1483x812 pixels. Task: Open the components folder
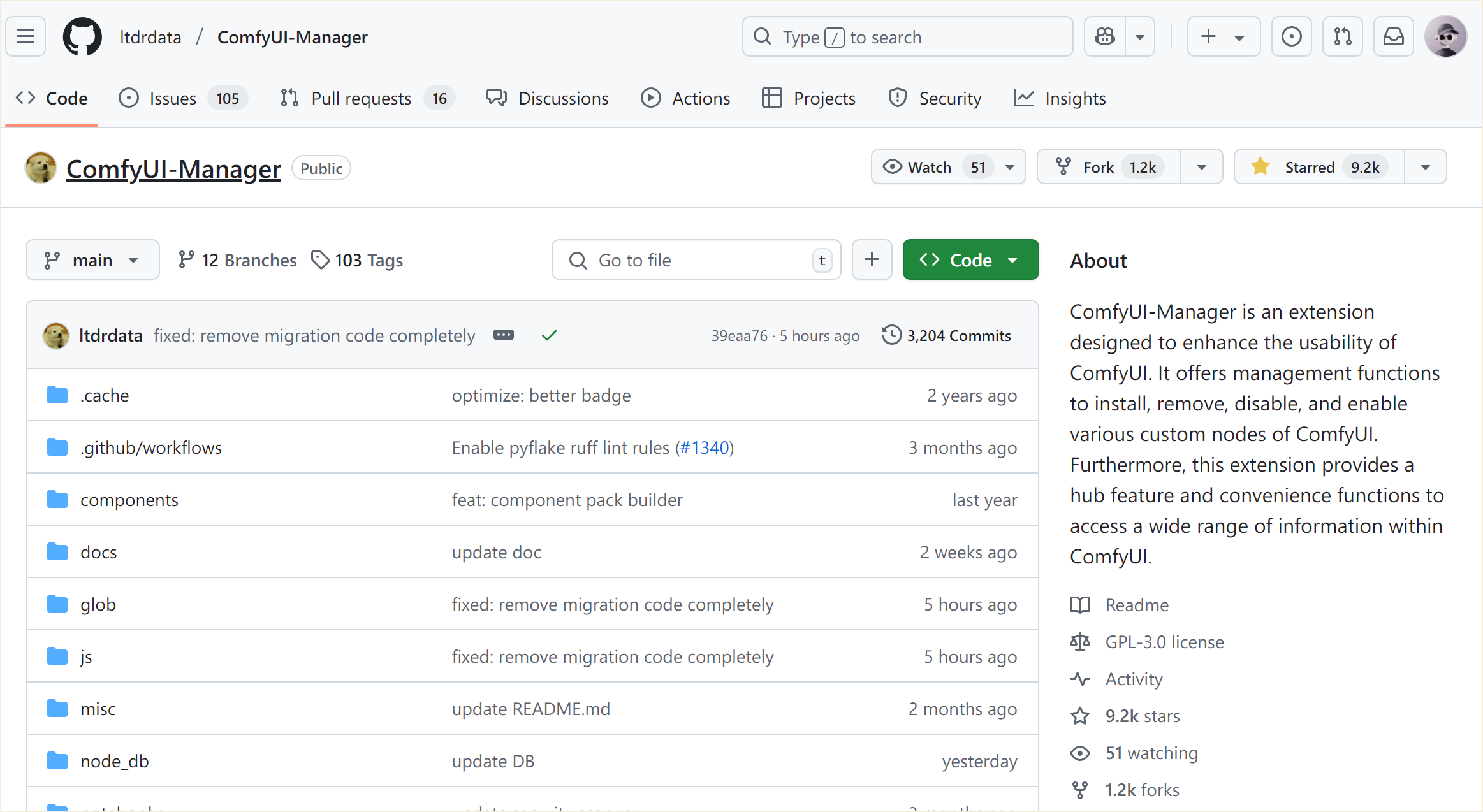[x=129, y=500]
